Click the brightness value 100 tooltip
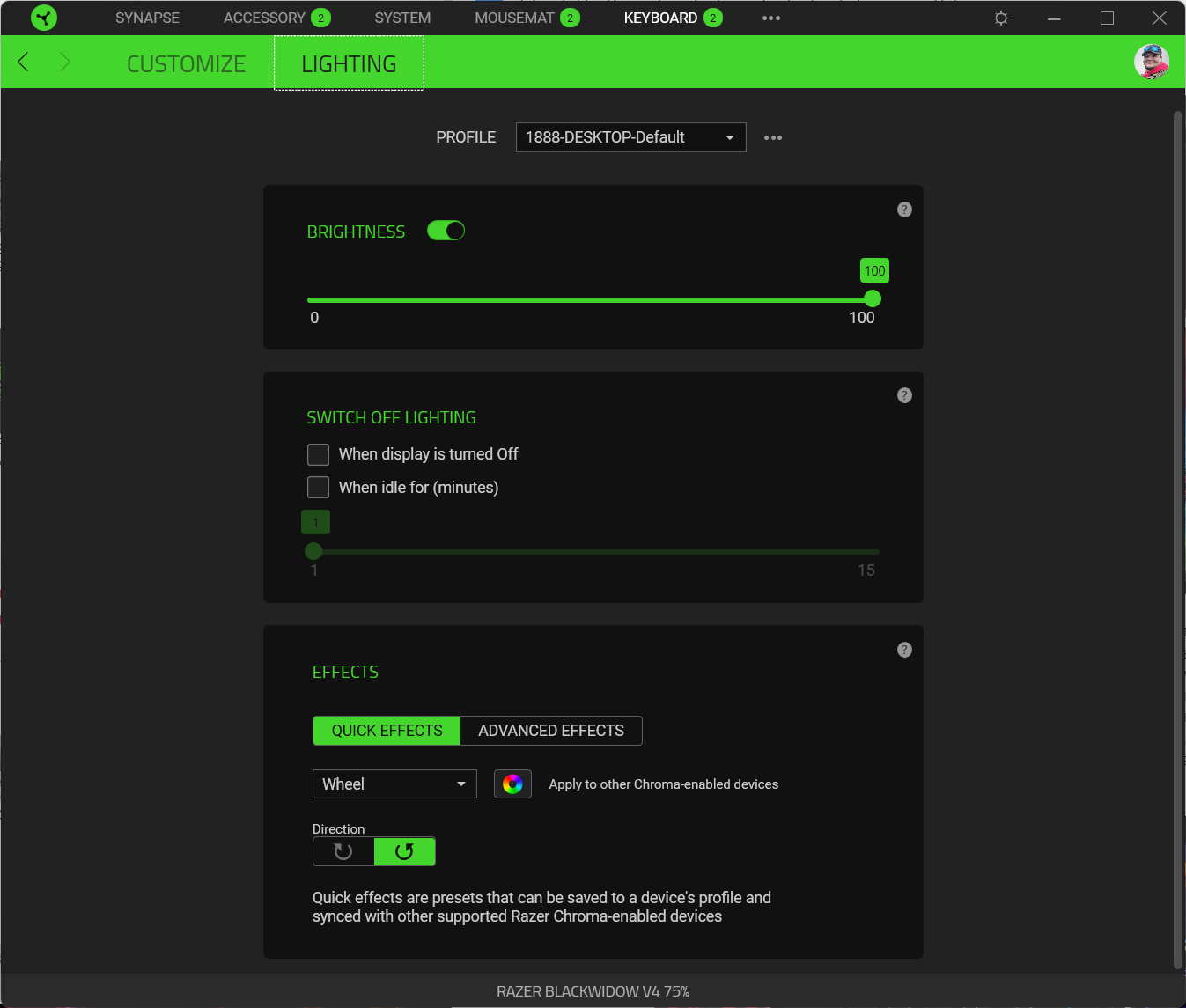This screenshot has width=1186, height=1008. (874, 271)
